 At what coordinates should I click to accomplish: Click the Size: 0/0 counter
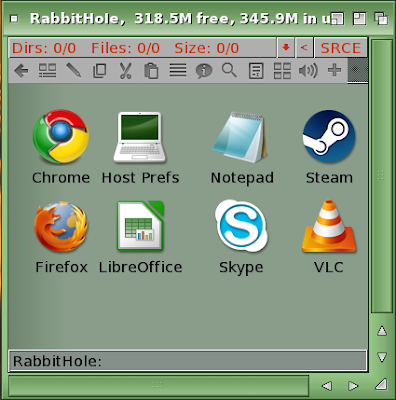tap(206, 48)
